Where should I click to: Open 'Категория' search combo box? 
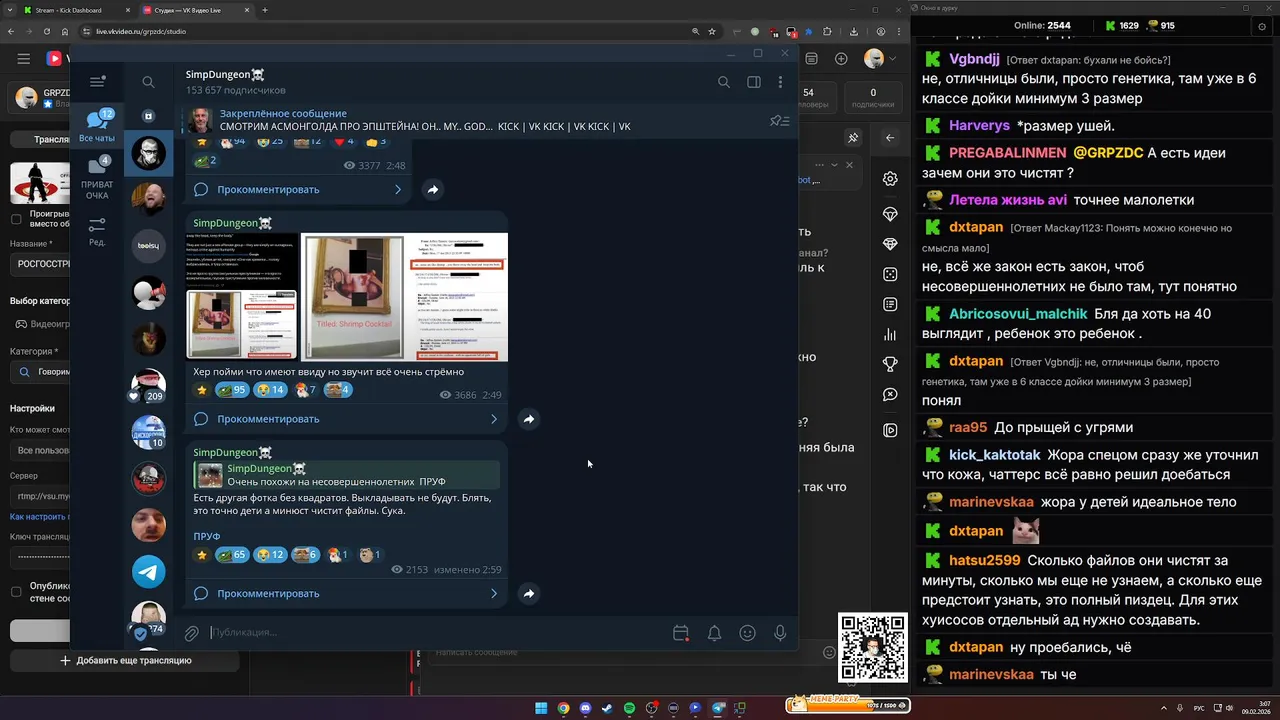tap(40, 372)
